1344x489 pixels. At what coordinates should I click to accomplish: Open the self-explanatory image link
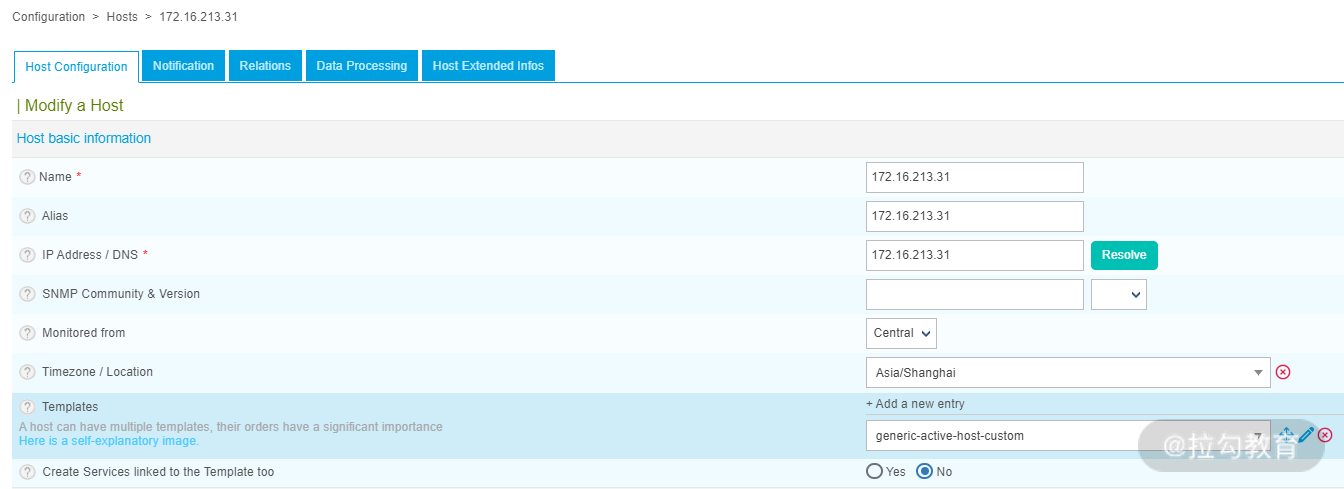[x=109, y=441]
